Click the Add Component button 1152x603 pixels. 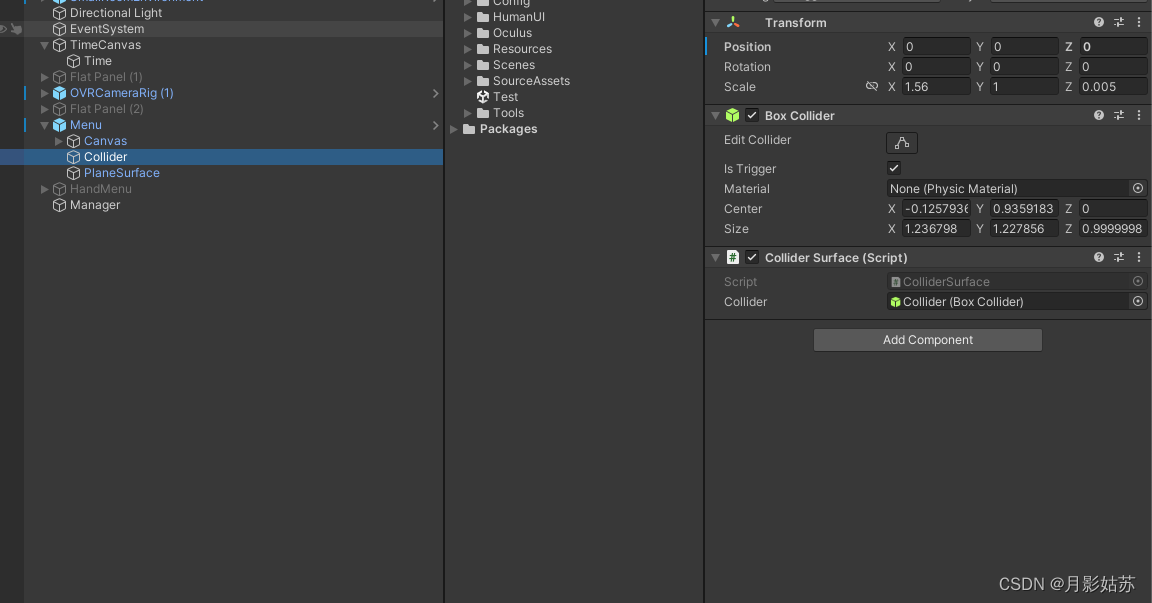[927, 339]
